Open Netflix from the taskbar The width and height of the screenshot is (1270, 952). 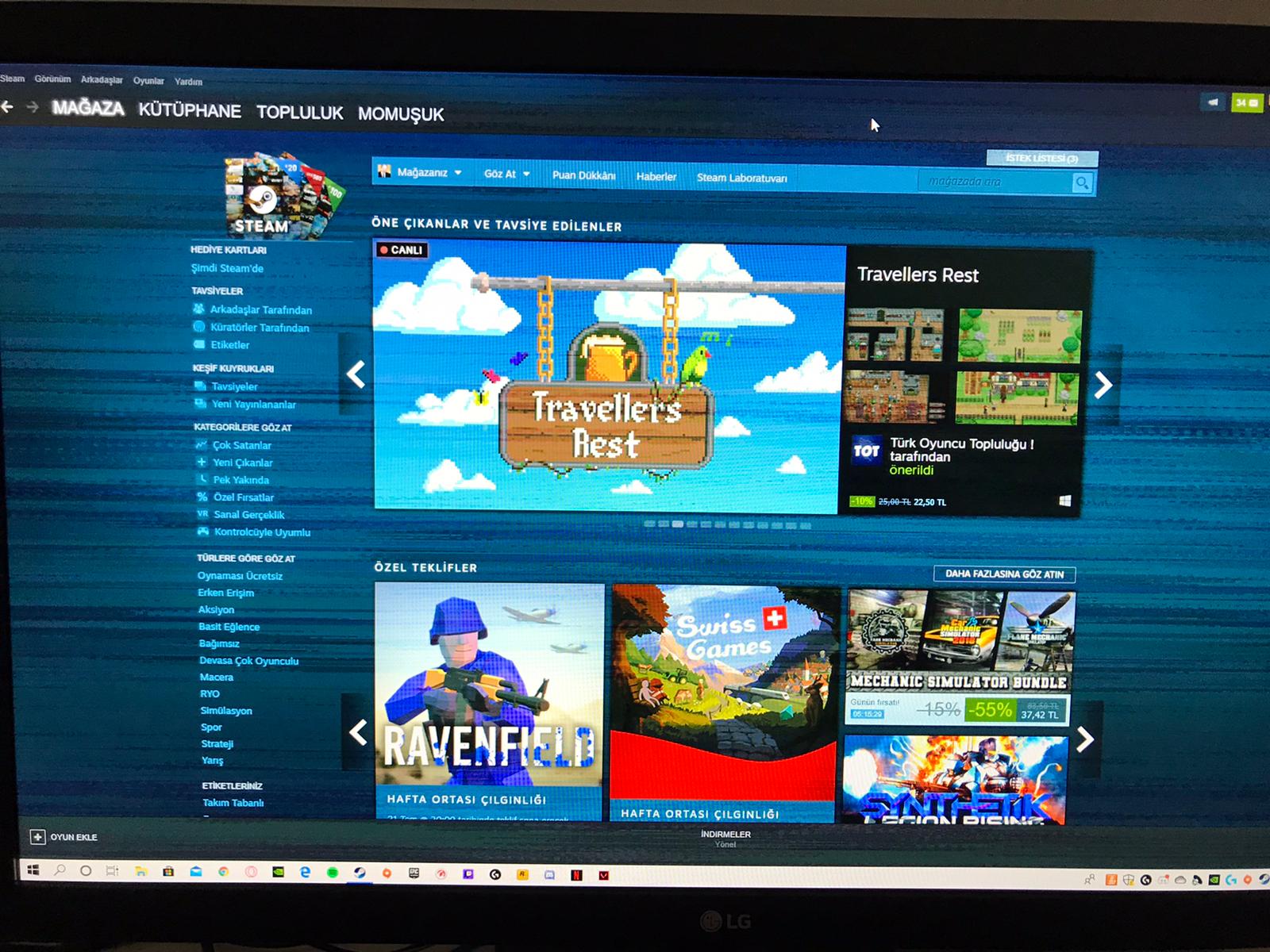[x=576, y=875]
